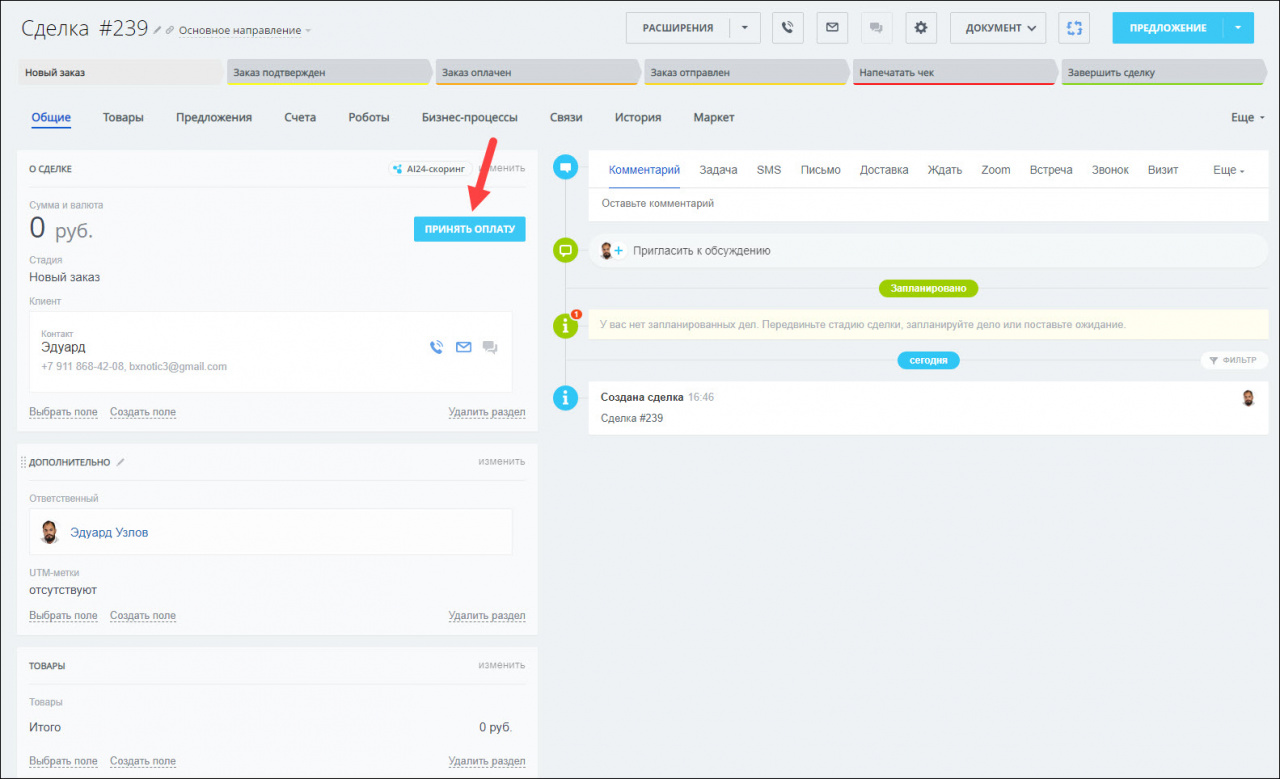
Task: Call contact Эдуард via phone icon
Action: 436,348
